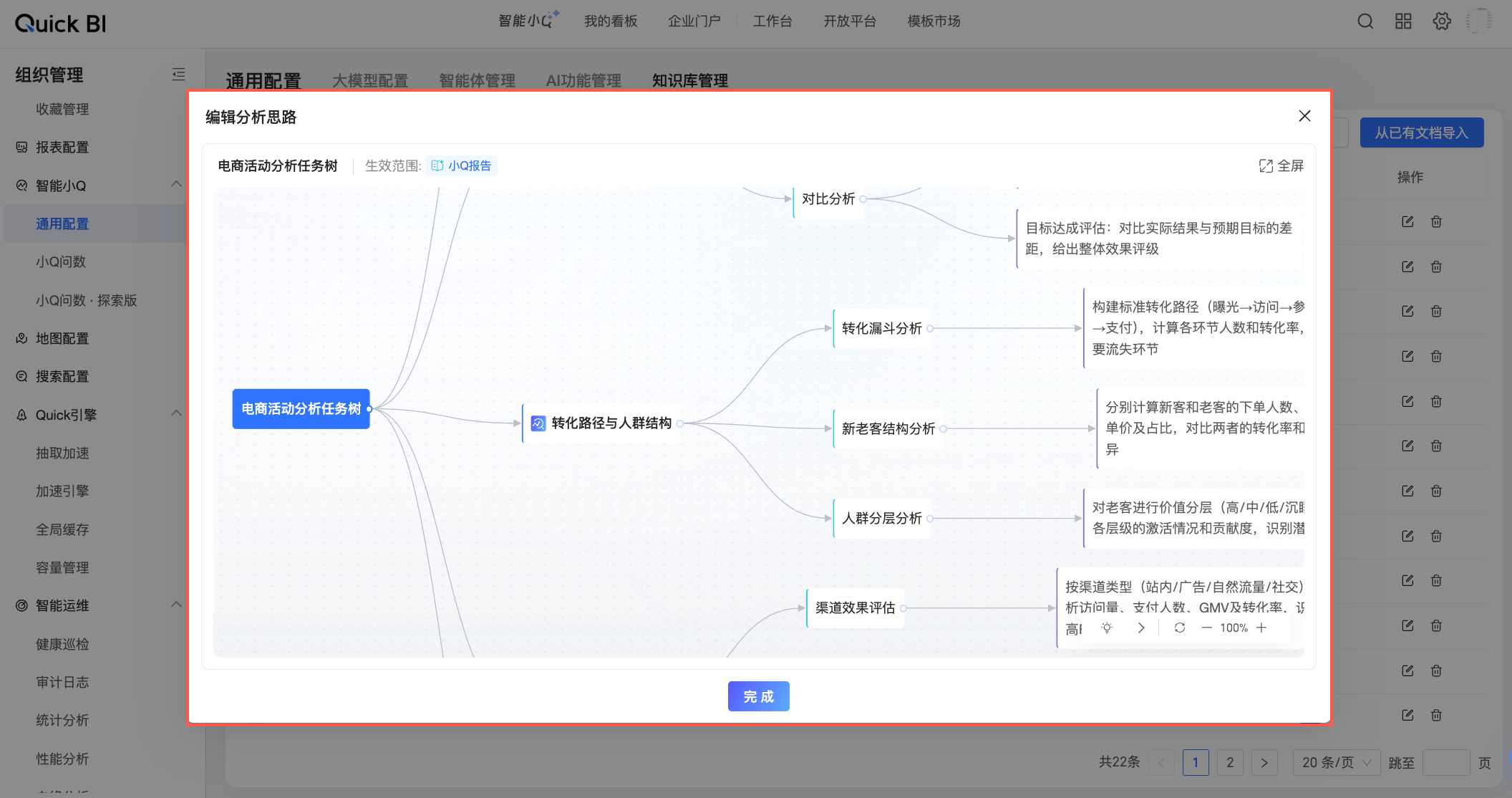Select the 对比分析 node

click(828, 198)
